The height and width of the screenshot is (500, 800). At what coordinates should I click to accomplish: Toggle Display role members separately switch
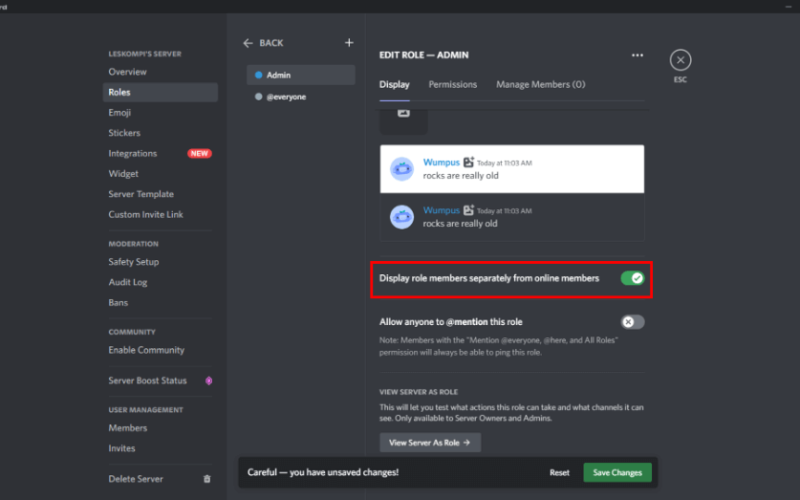click(x=632, y=278)
